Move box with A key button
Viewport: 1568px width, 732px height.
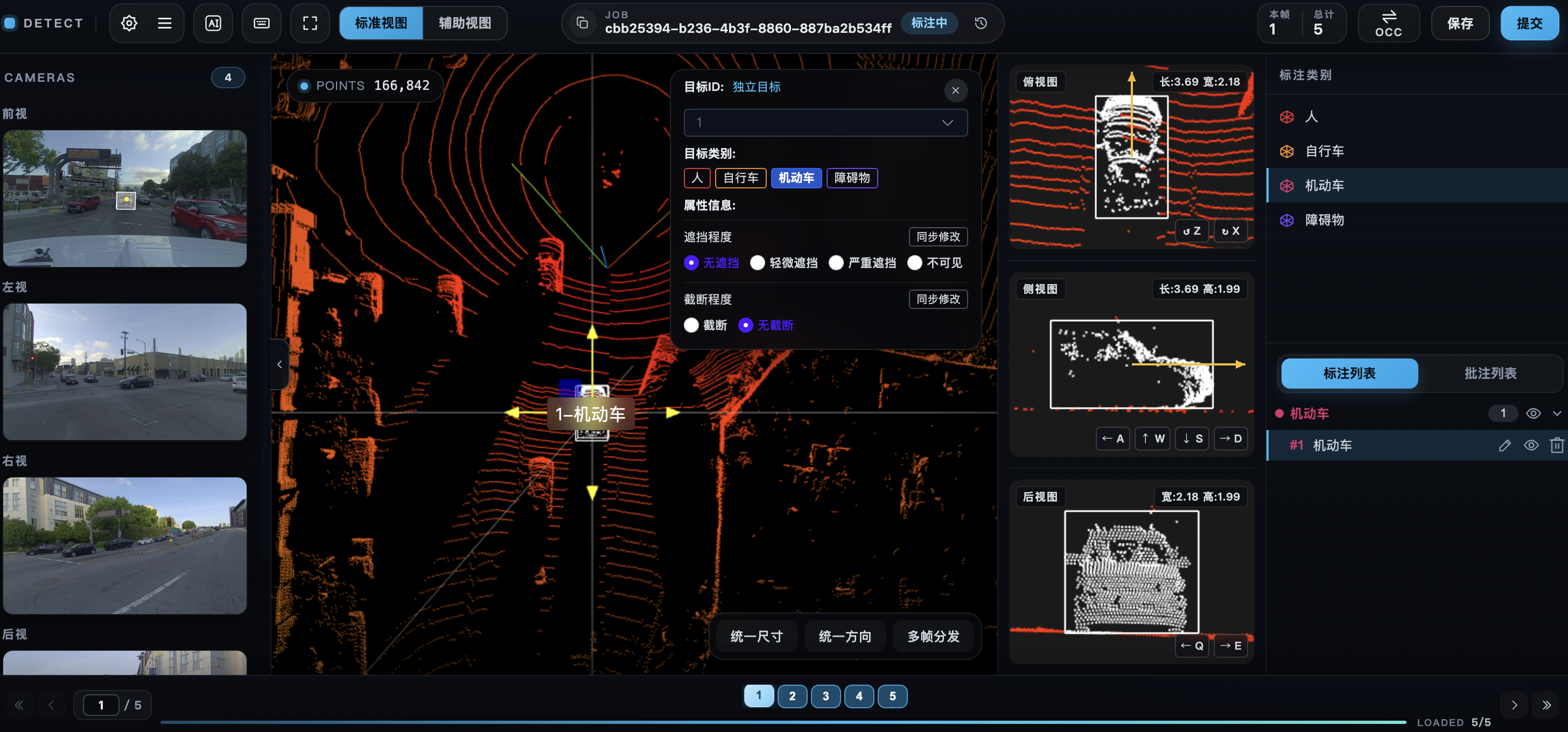[1112, 439]
